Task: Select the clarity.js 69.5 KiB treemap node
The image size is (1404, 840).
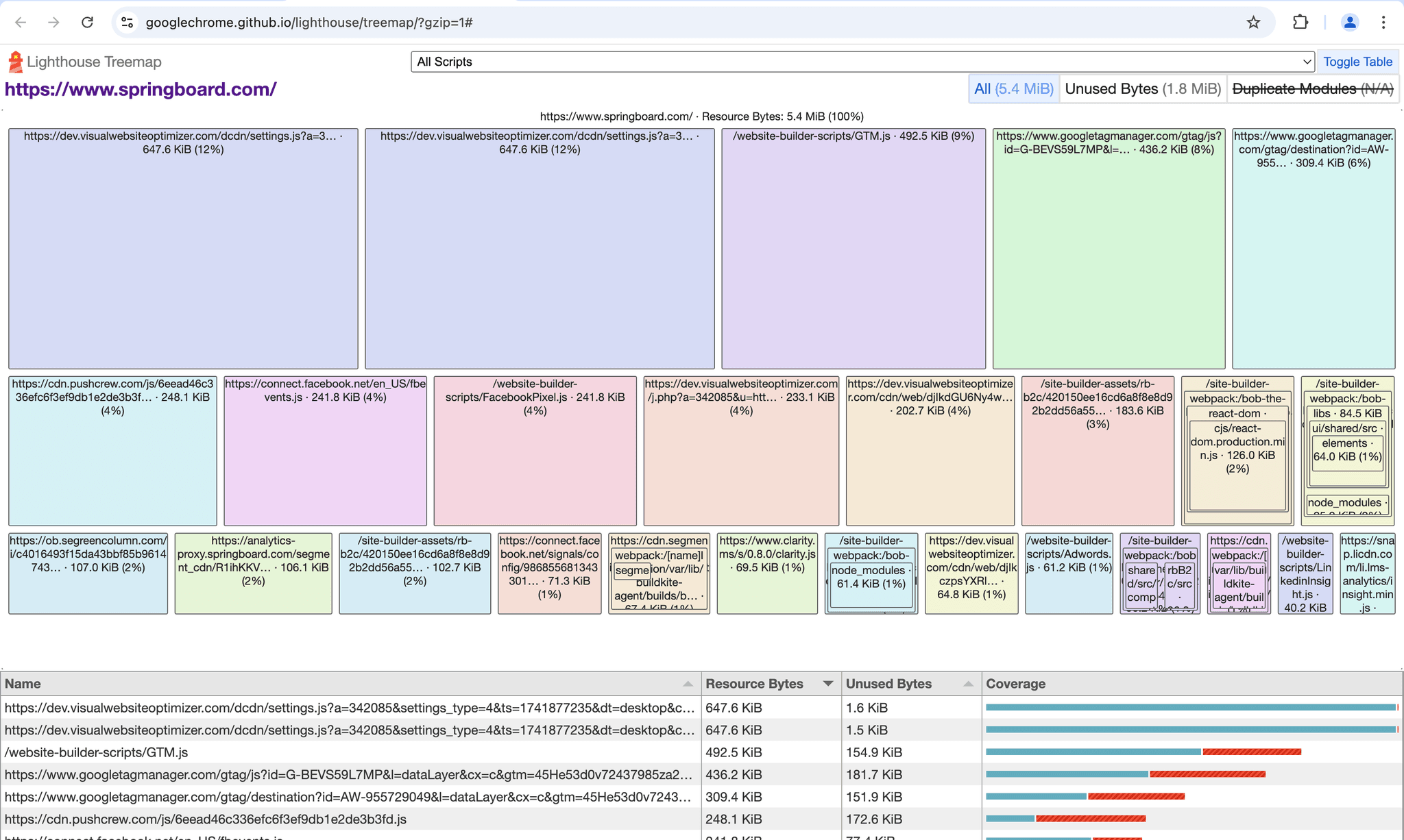Action: 767,573
